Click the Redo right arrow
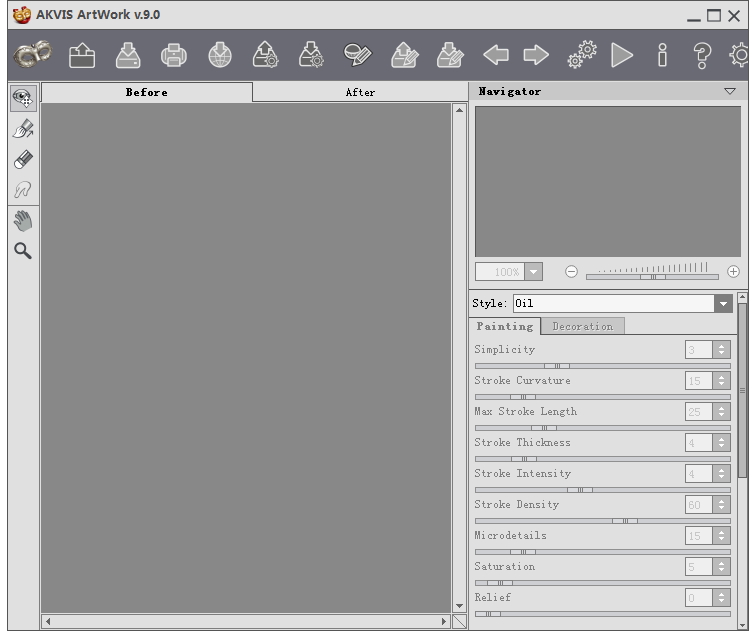 [536, 55]
